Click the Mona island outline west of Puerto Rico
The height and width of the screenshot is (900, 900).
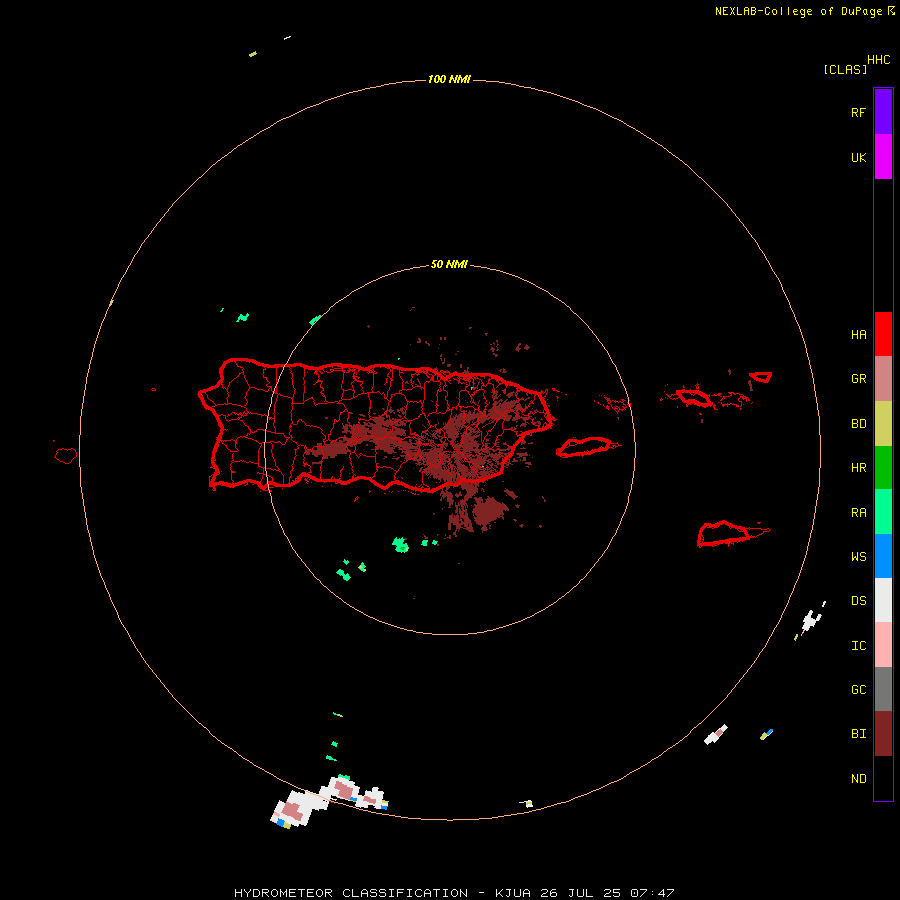[x=65, y=456]
